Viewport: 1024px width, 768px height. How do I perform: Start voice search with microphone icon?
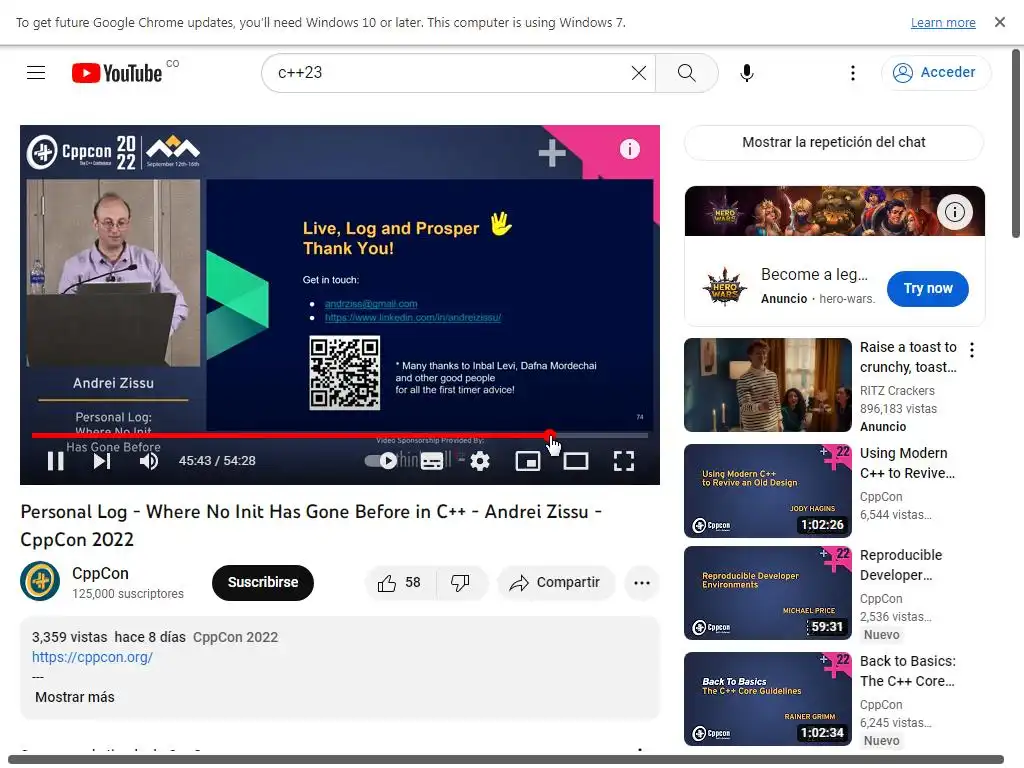[x=747, y=72]
